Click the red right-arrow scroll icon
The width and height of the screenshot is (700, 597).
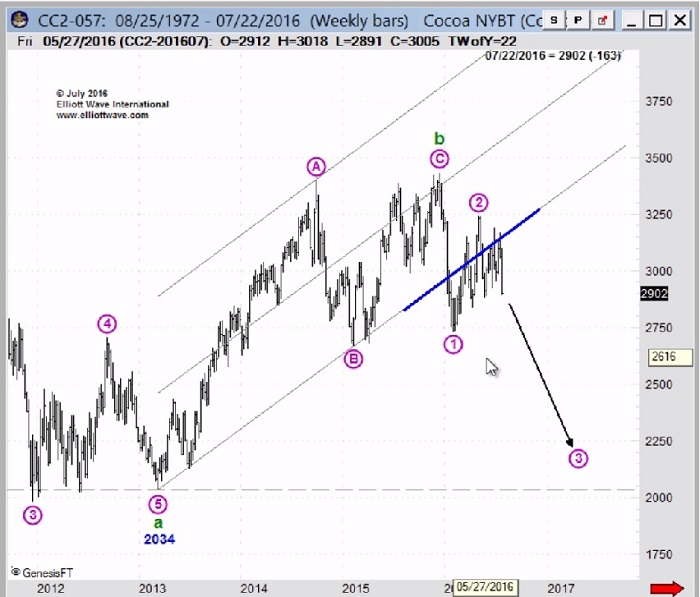pos(667,589)
